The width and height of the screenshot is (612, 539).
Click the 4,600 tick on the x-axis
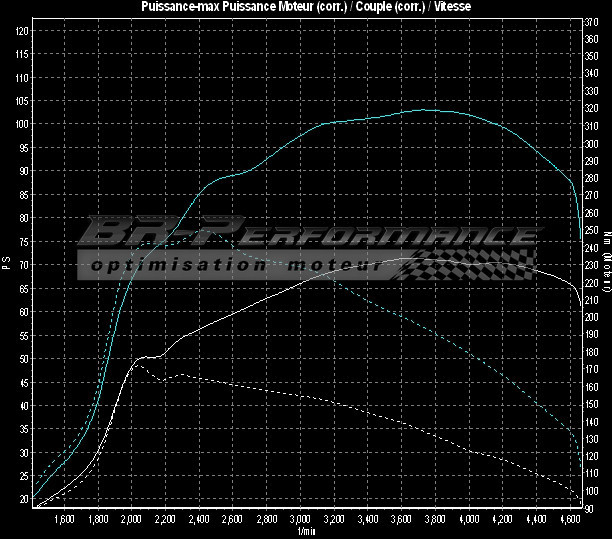tap(571, 520)
